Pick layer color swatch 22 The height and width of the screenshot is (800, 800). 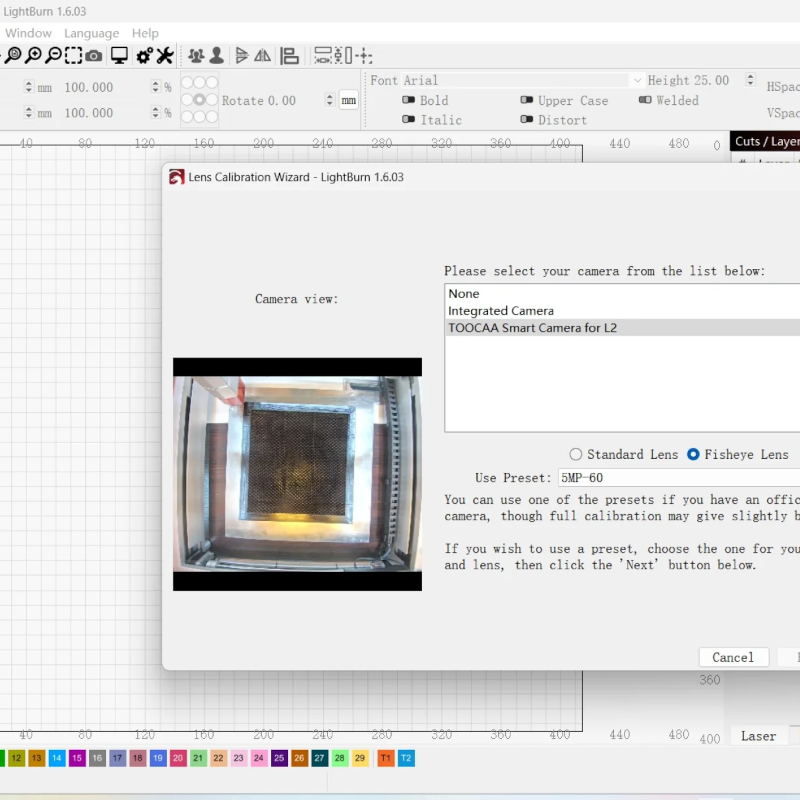[218, 758]
